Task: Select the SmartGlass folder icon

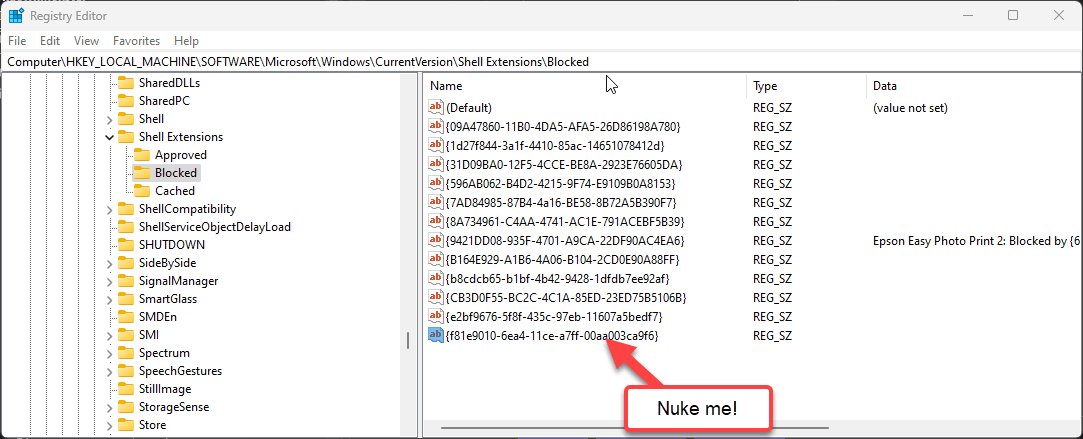Action: pyautogui.click(x=126, y=299)
